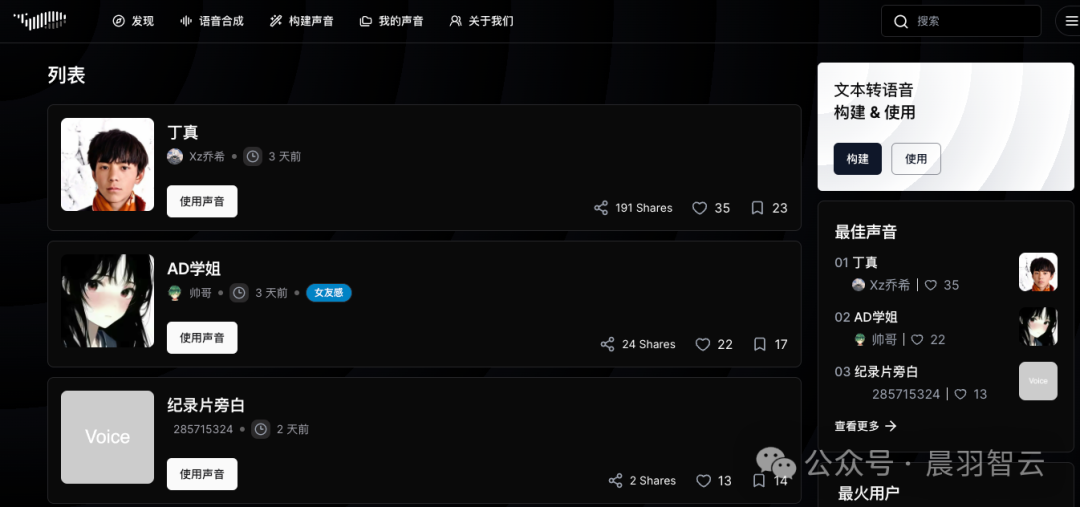Image resolution: width=1080 pixels, height=507 pixels.
Task: Click share icon beside 2 Shares
Action: click(615, 481)
